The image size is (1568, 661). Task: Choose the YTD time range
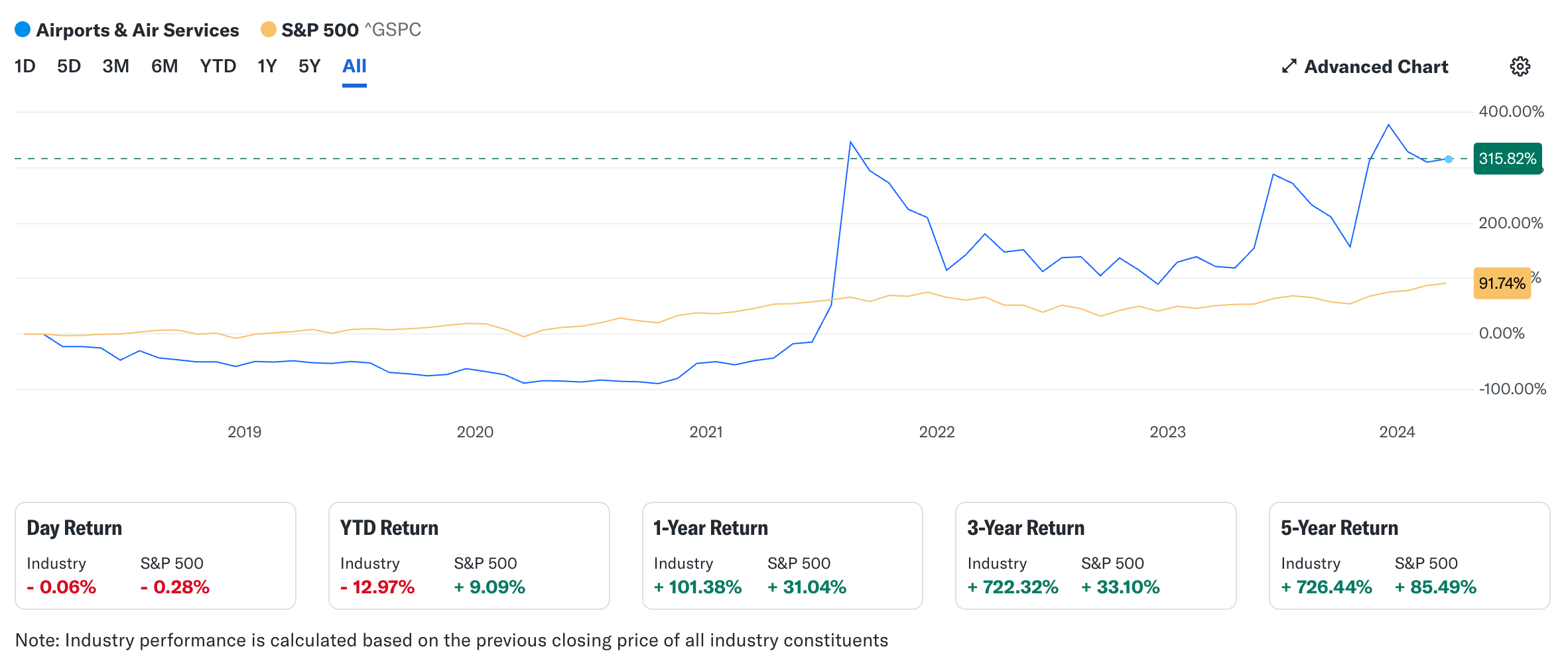[218, 66]
